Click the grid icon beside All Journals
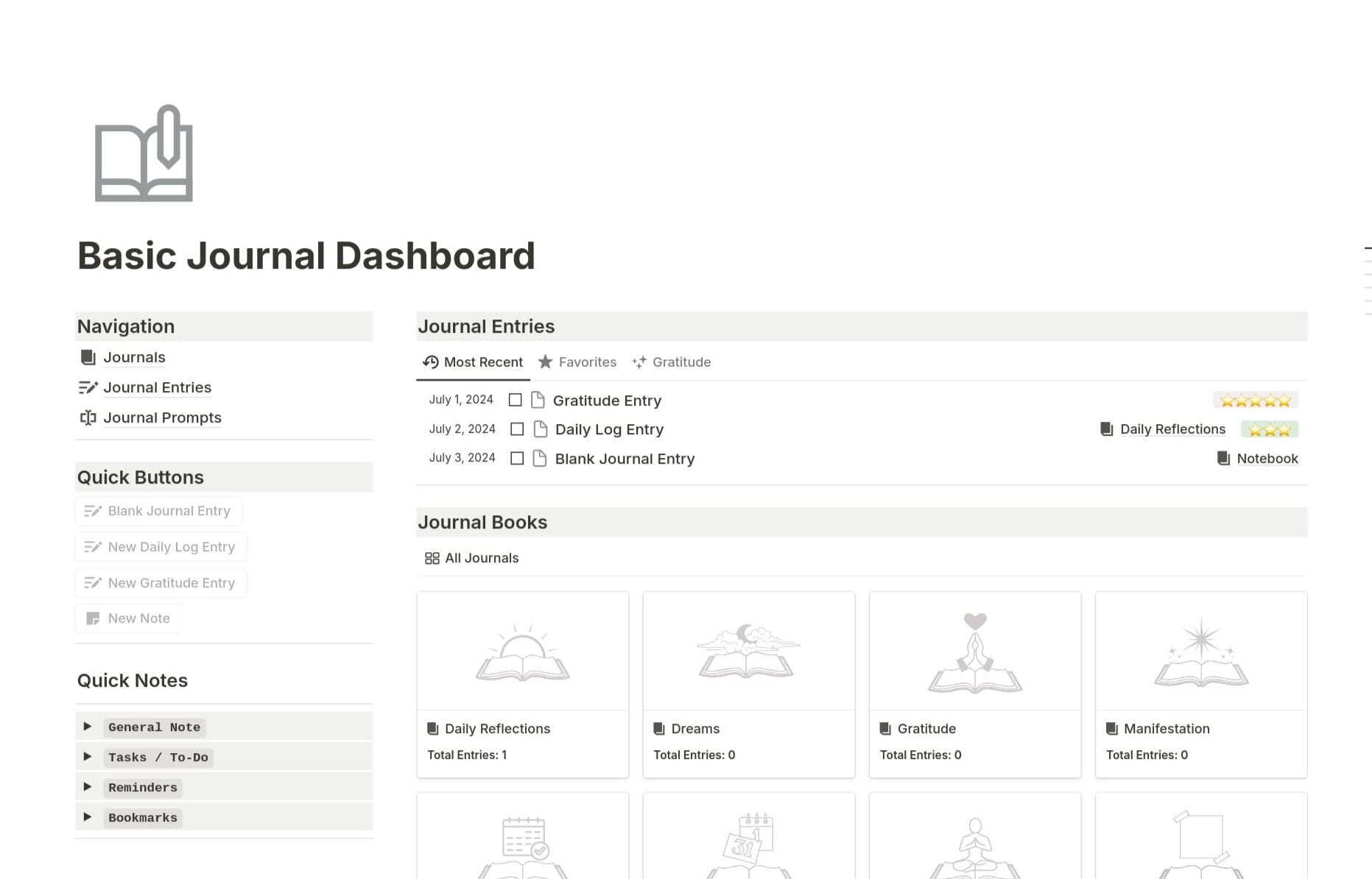Image resolution: width=1372 pixels, height=879 pixels. click(x=432, y=559)
